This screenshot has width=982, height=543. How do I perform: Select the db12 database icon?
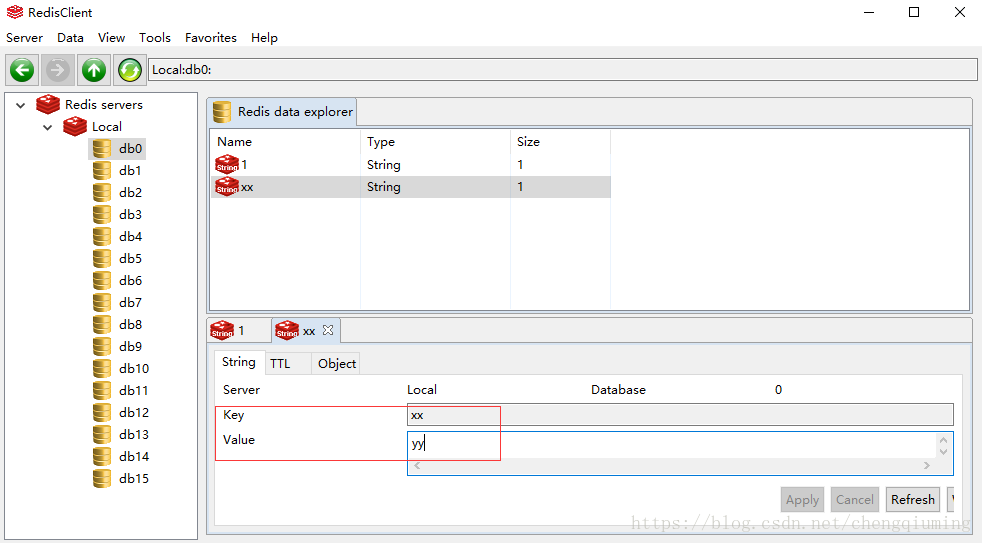101,412
